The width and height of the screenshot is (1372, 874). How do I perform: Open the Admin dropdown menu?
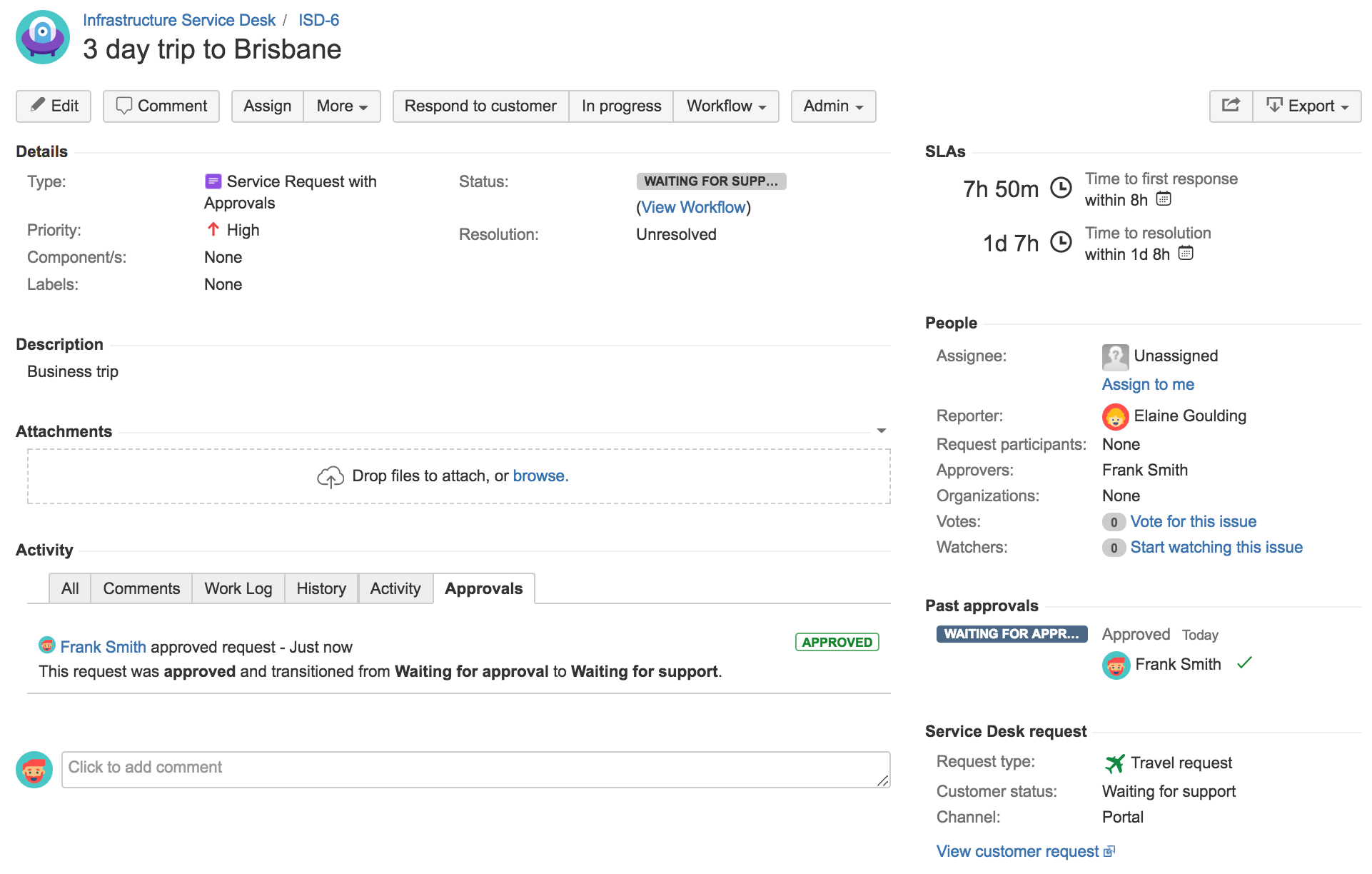pos(833,106)
